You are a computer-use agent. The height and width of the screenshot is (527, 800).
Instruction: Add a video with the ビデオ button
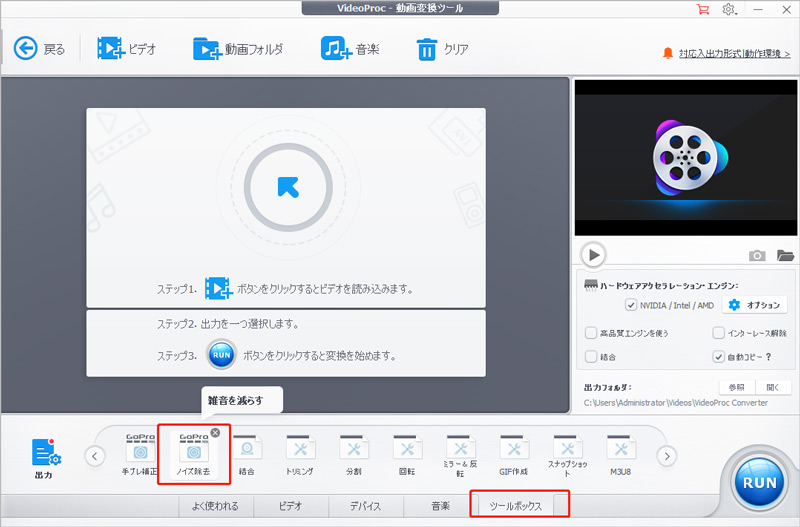click(126, 49)
